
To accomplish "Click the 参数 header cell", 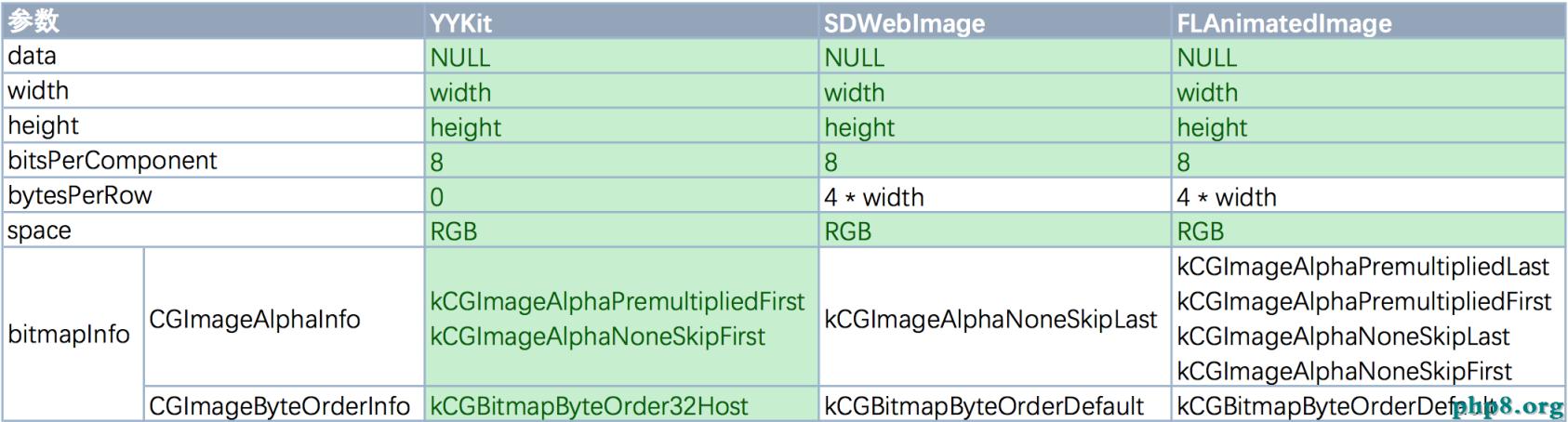I will (33, 20).
